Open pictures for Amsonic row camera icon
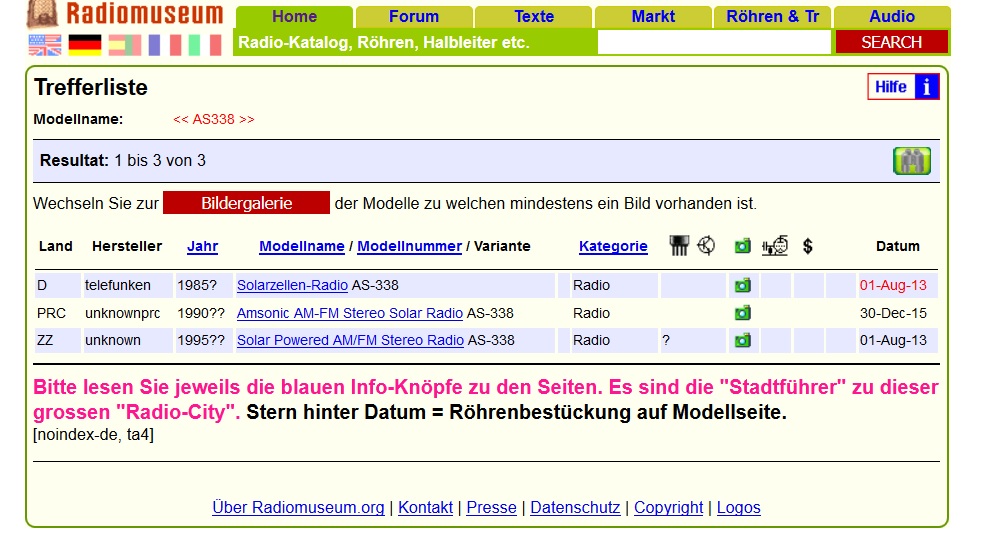 742,313
